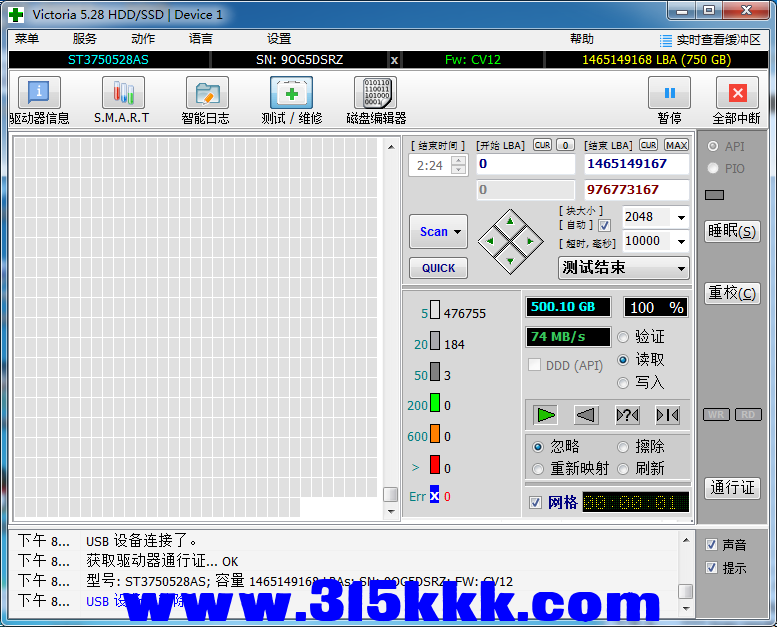
Task: Click the Pause (暂停) icon
Action: click(x=669, y=93)
